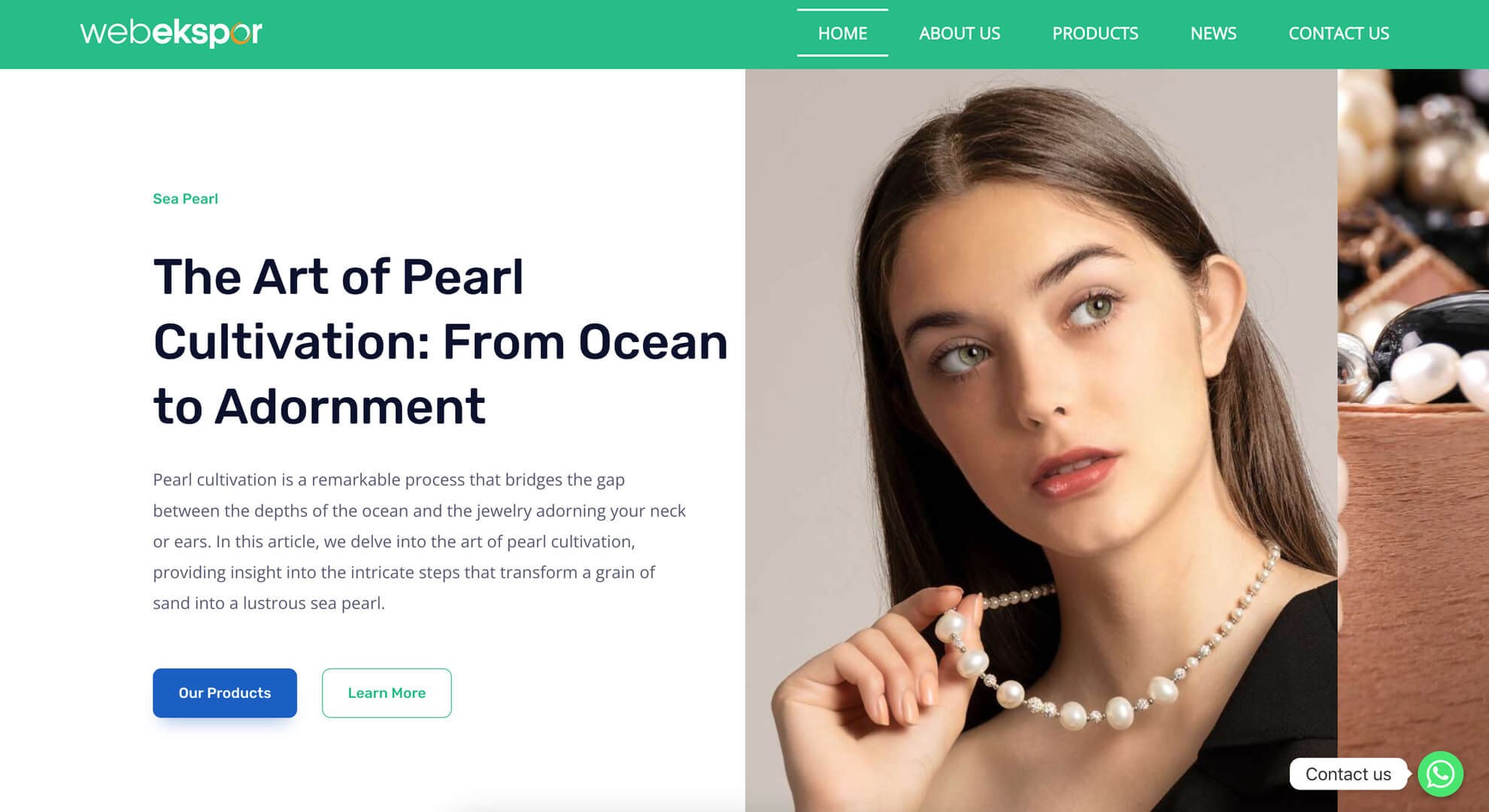The width and height of the screenshot is (1489, 812).
Task: Click the empty green header area beside the logo
Action: point(526,34)
